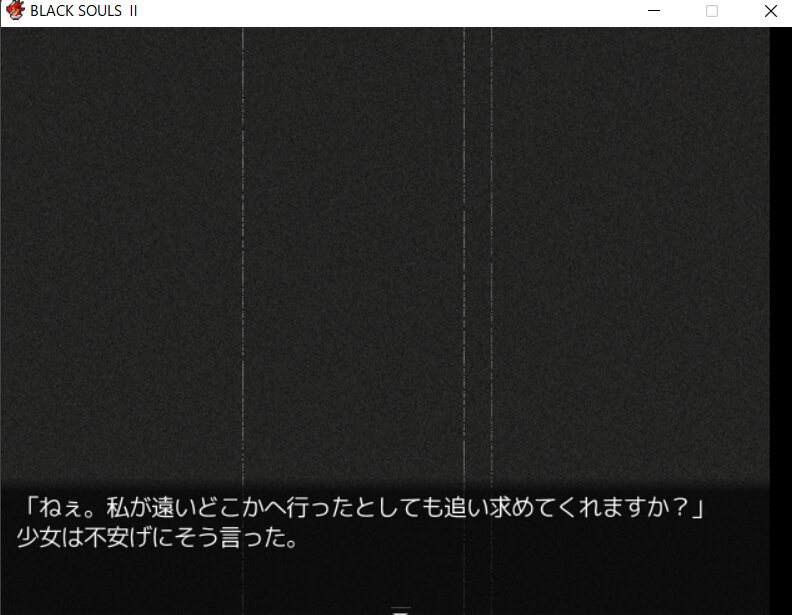This screenshot has width=792, height=615.
Task: Click the narration line 少女は不安げにそう言った。
Action: (157, 537)
